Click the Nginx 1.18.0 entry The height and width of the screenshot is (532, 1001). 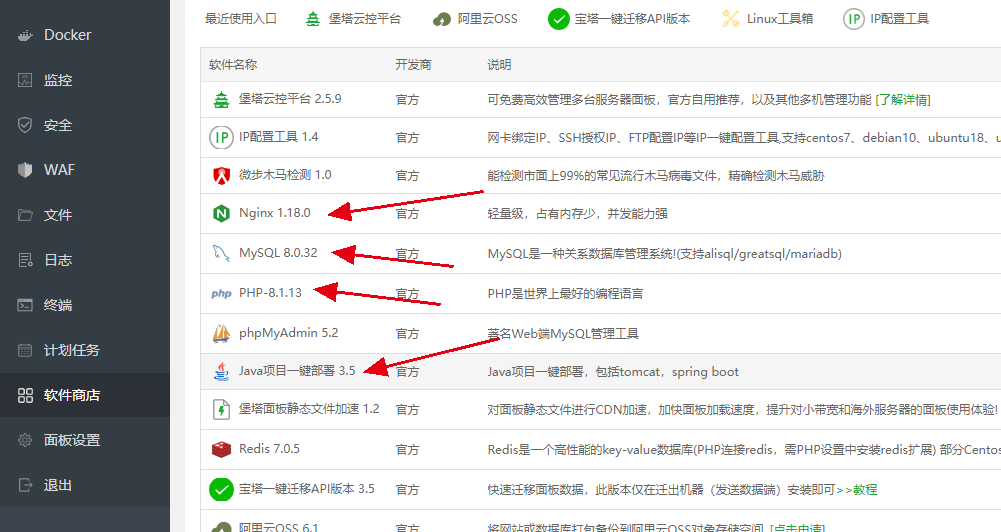click(x=275, y=213)
